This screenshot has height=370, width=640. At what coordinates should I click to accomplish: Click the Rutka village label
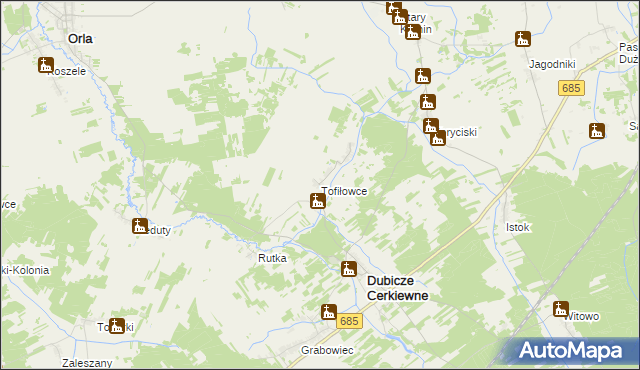272,258
